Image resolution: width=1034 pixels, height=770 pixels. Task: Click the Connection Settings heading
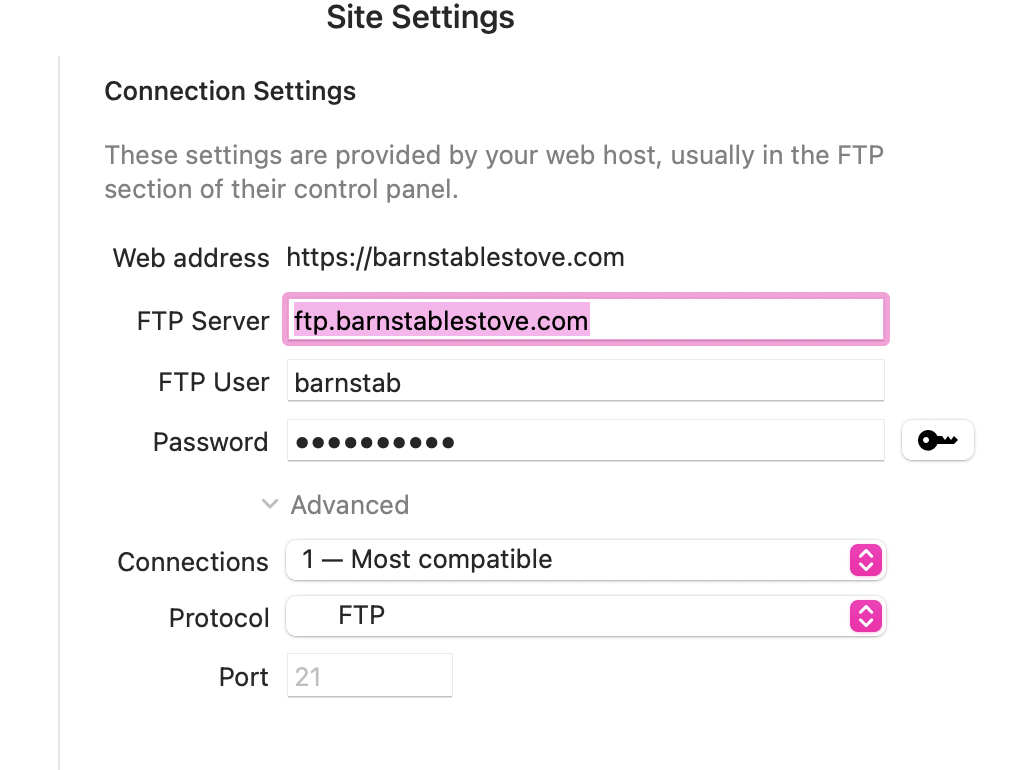pos(230,91)
